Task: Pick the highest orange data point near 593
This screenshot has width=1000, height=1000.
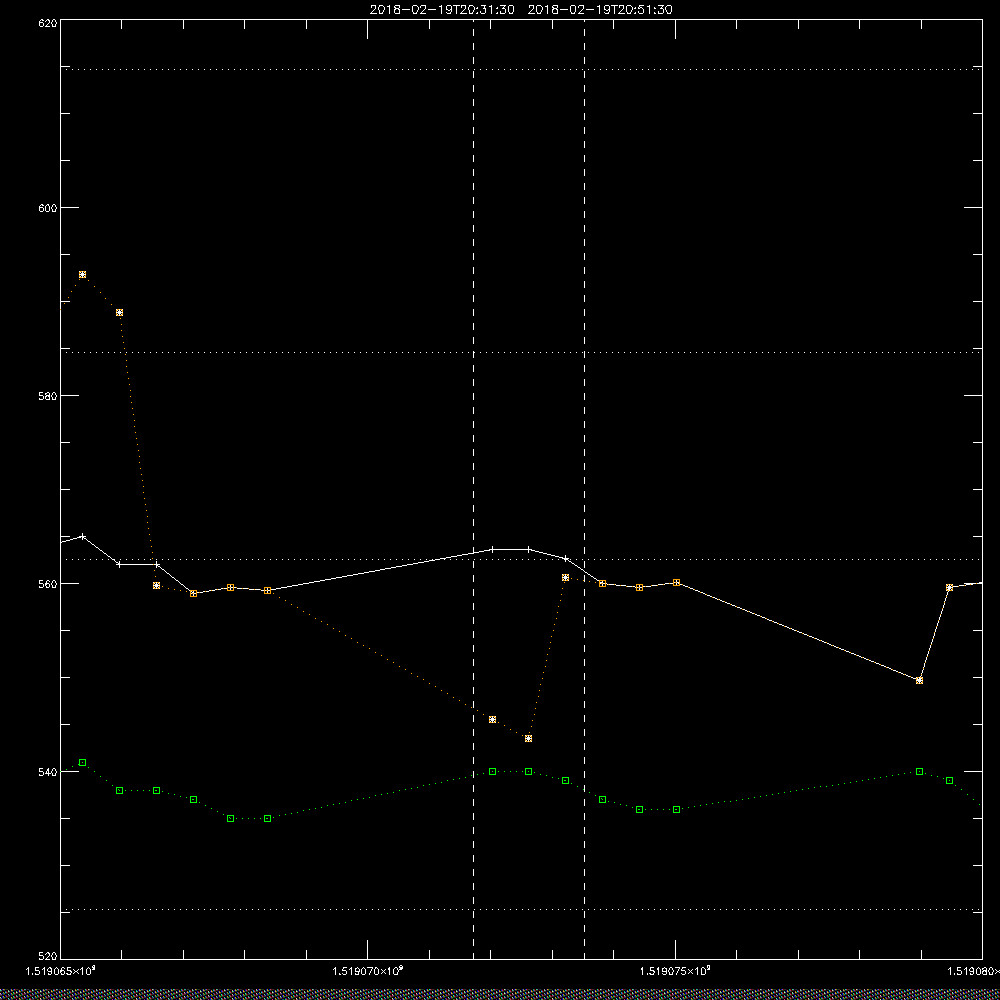Action: click(x=82, y=275)
